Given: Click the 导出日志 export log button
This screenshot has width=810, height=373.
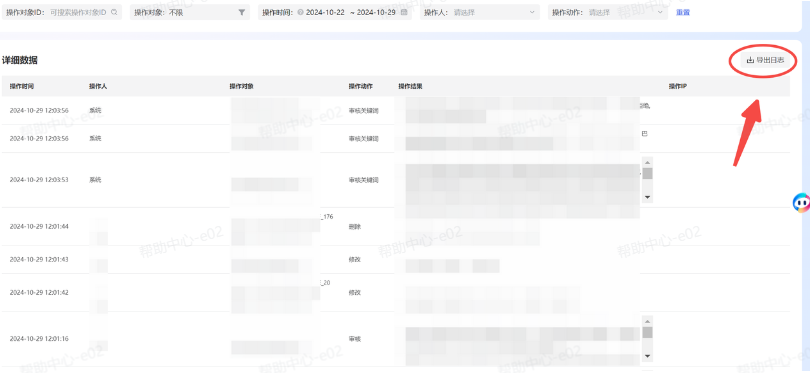Looking at the screenshot, I should click(x=765, y=60).
